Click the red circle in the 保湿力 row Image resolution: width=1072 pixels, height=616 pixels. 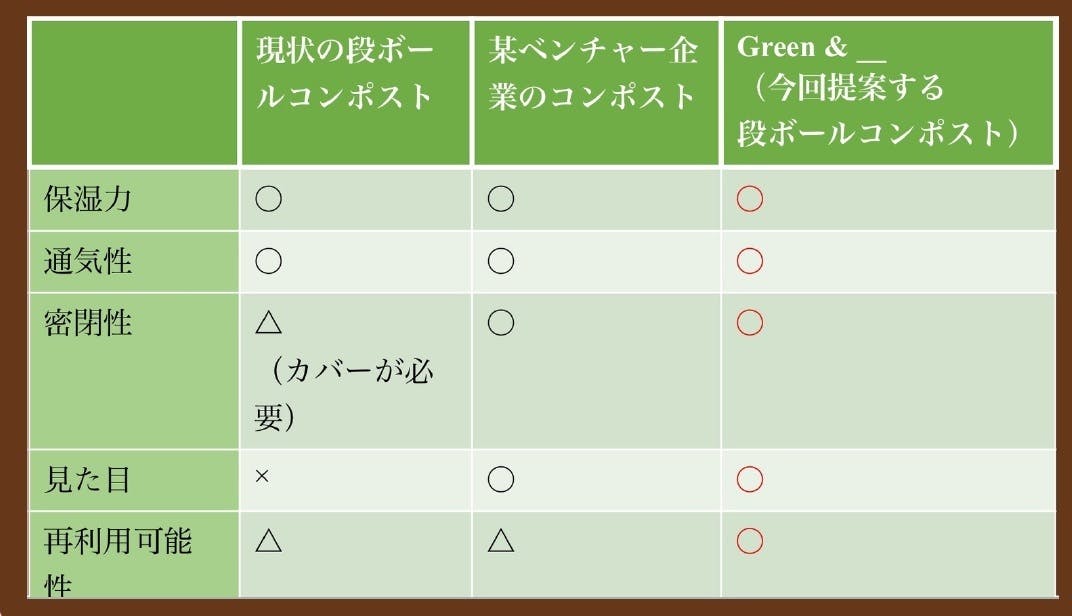(x=749, y=199)
